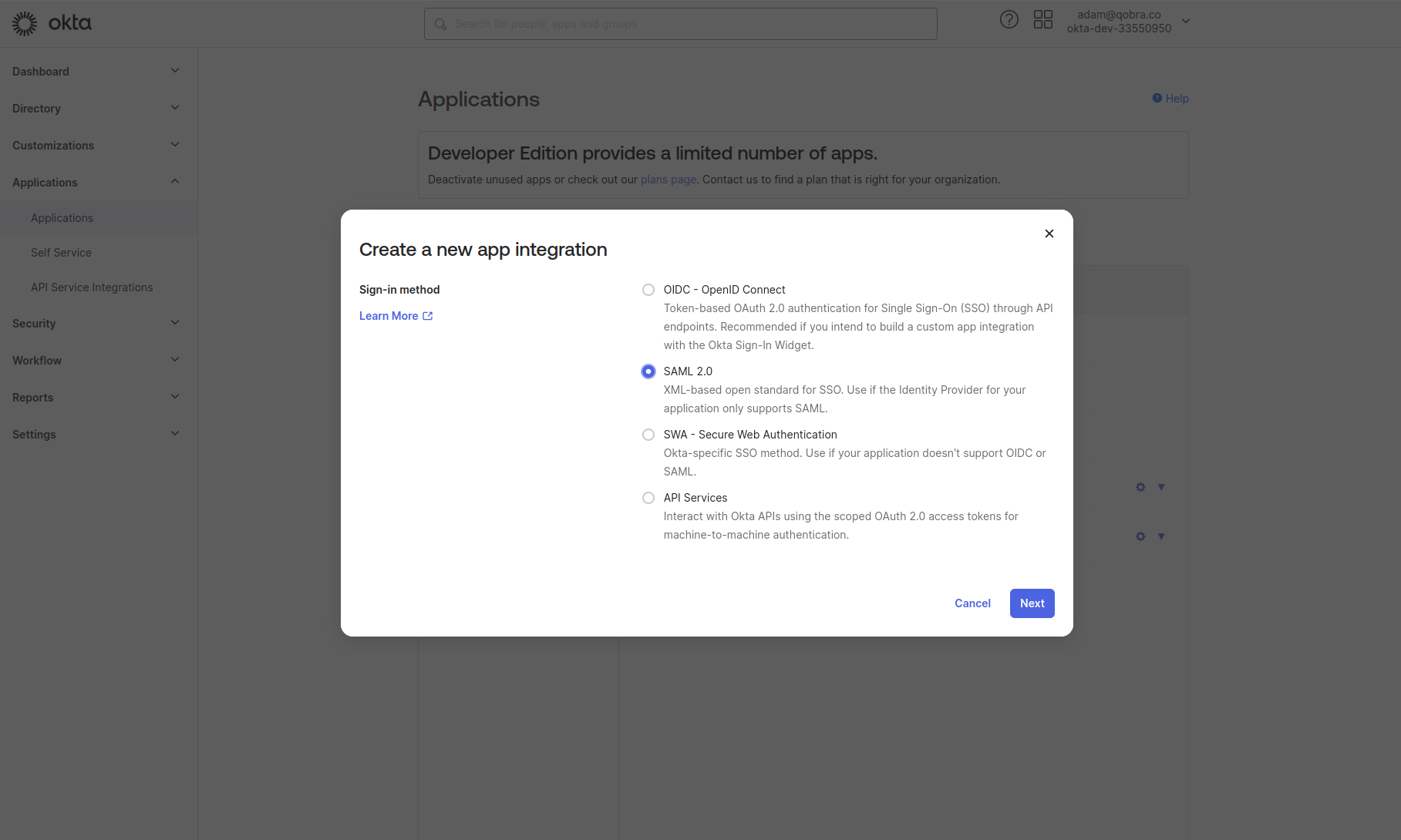
Task: Click the OIDC - OpenID Connect label
Action: 724,290
